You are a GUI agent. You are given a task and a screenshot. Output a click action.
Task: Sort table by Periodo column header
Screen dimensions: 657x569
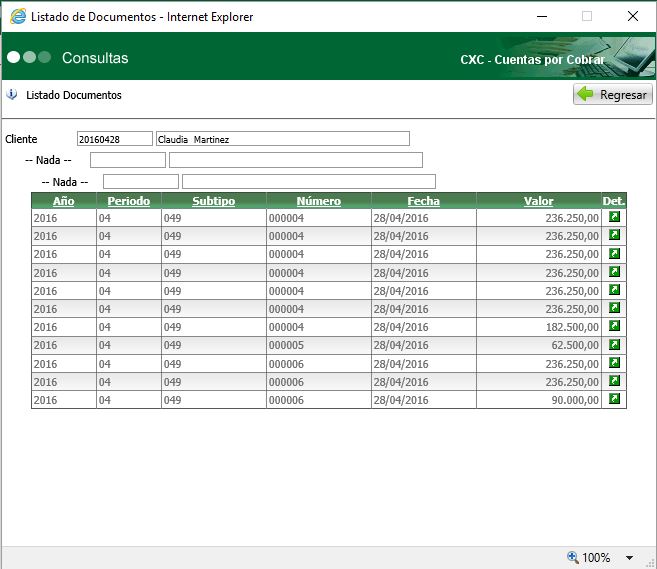pos(129,201)
